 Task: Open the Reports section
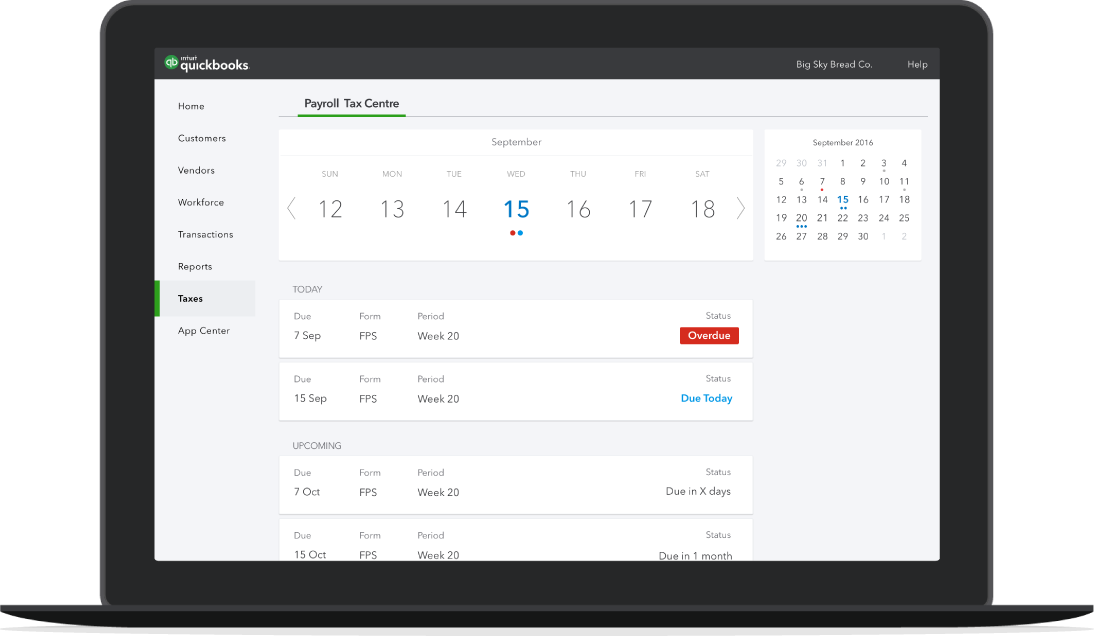pyautogui.click(x=195, y=266)
